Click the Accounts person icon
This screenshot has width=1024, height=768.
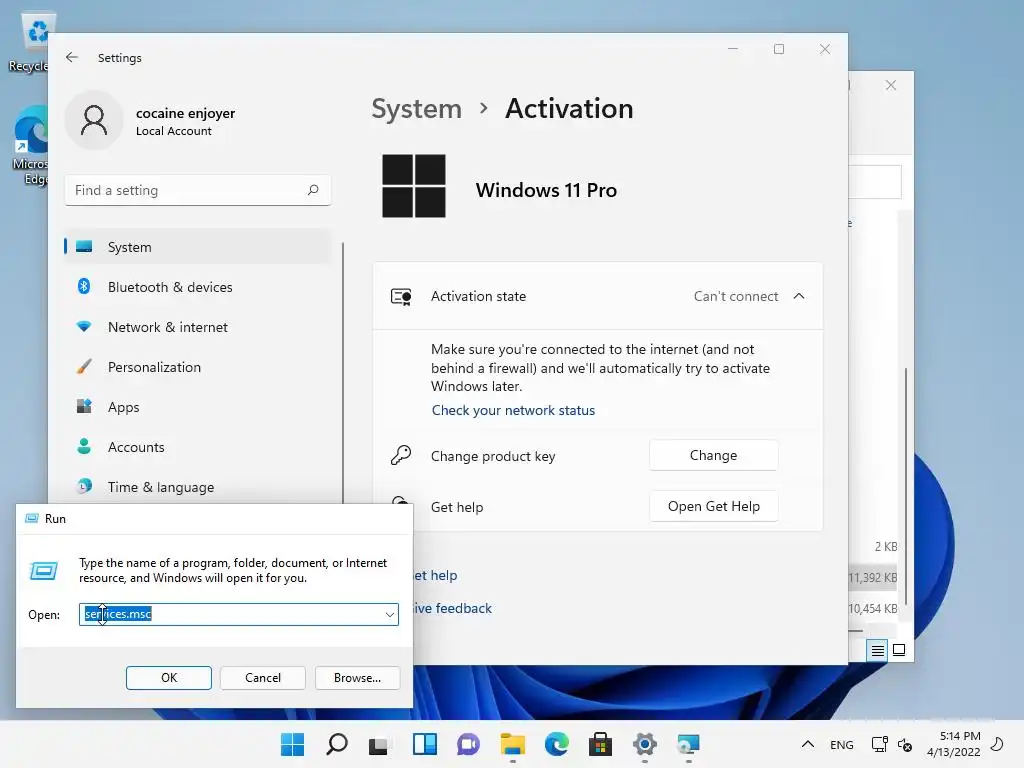84,447
